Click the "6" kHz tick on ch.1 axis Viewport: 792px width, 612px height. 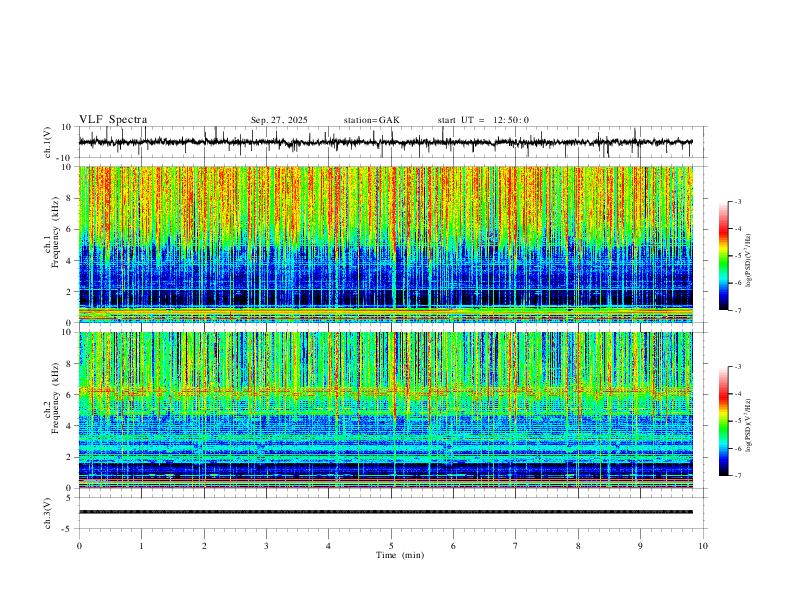pos(69,229)
